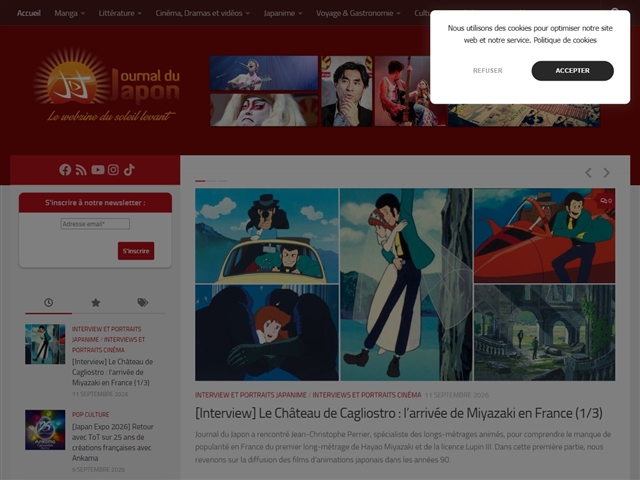Refuse cookies with REFUSER button
This screenshot has width=640, height=480.
pyautogui.click(x=487, y=71)
